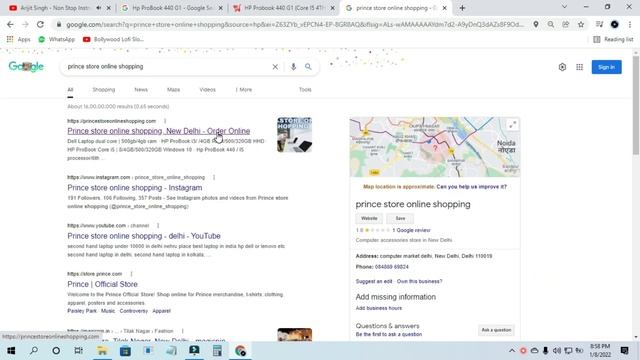
Task: Go back using the browser back arrow
Action: [x=10, y=24]
